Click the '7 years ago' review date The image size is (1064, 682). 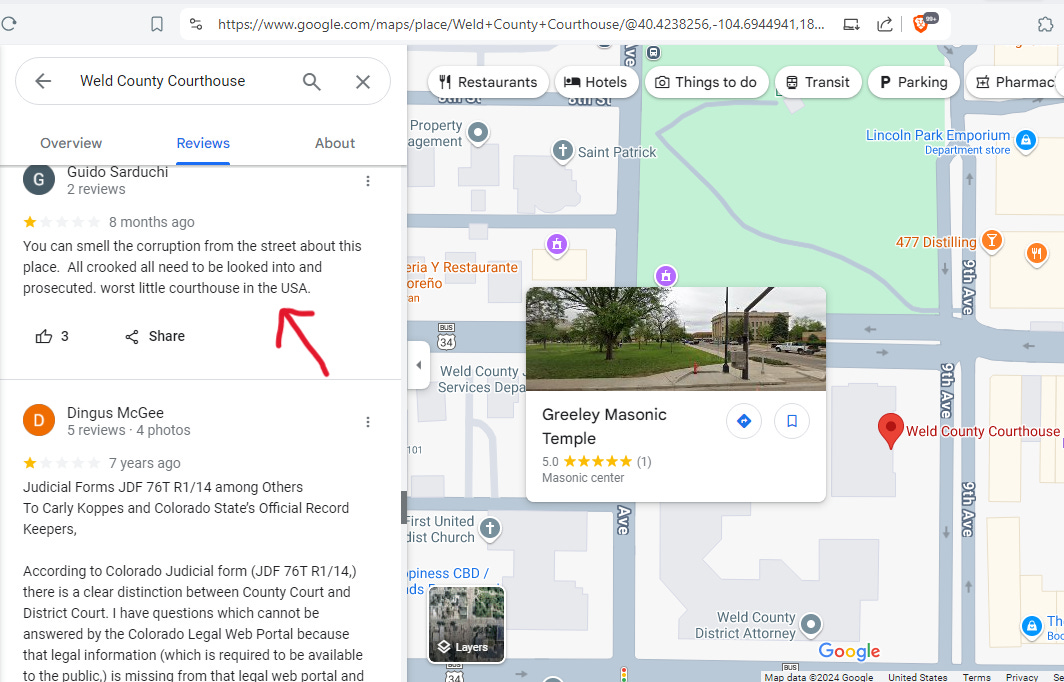point(145,463)
